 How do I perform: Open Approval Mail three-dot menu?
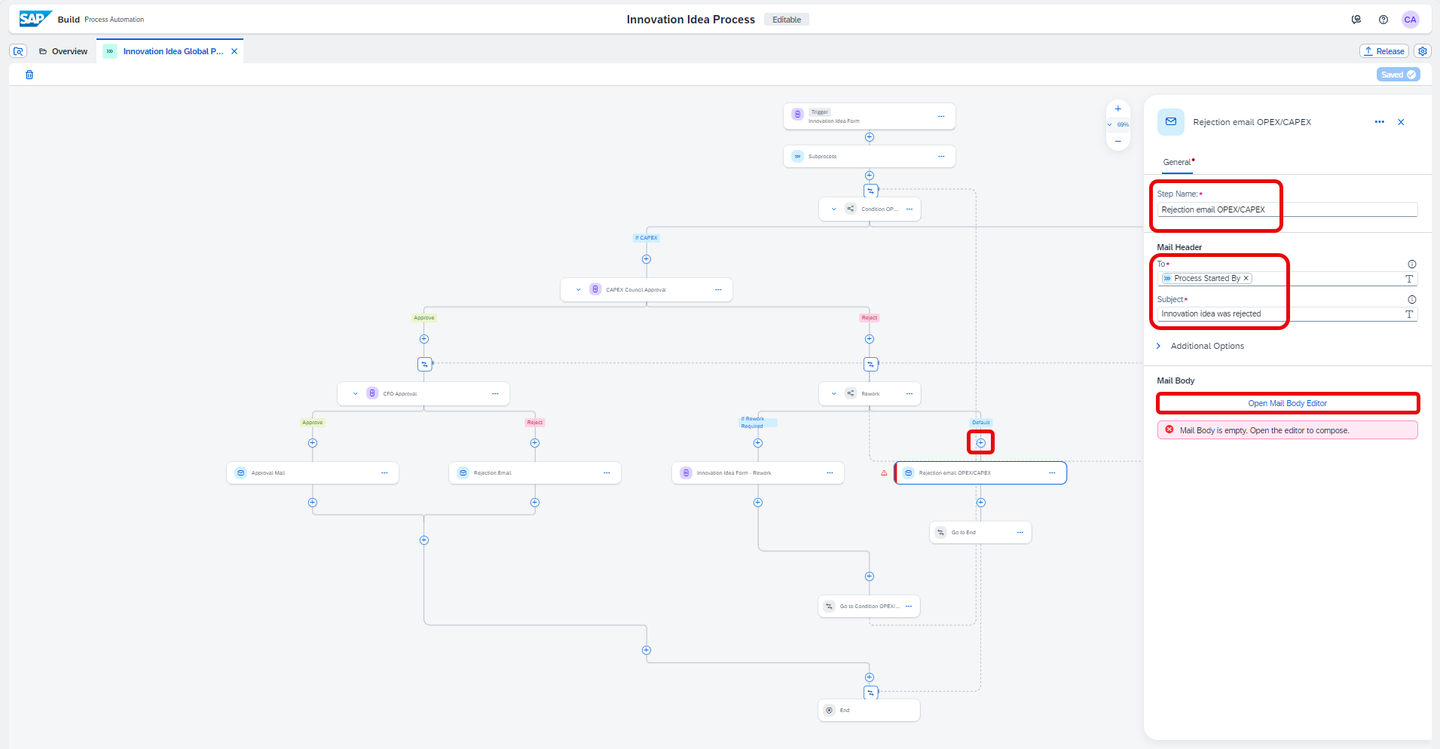[x=384, y=473]
